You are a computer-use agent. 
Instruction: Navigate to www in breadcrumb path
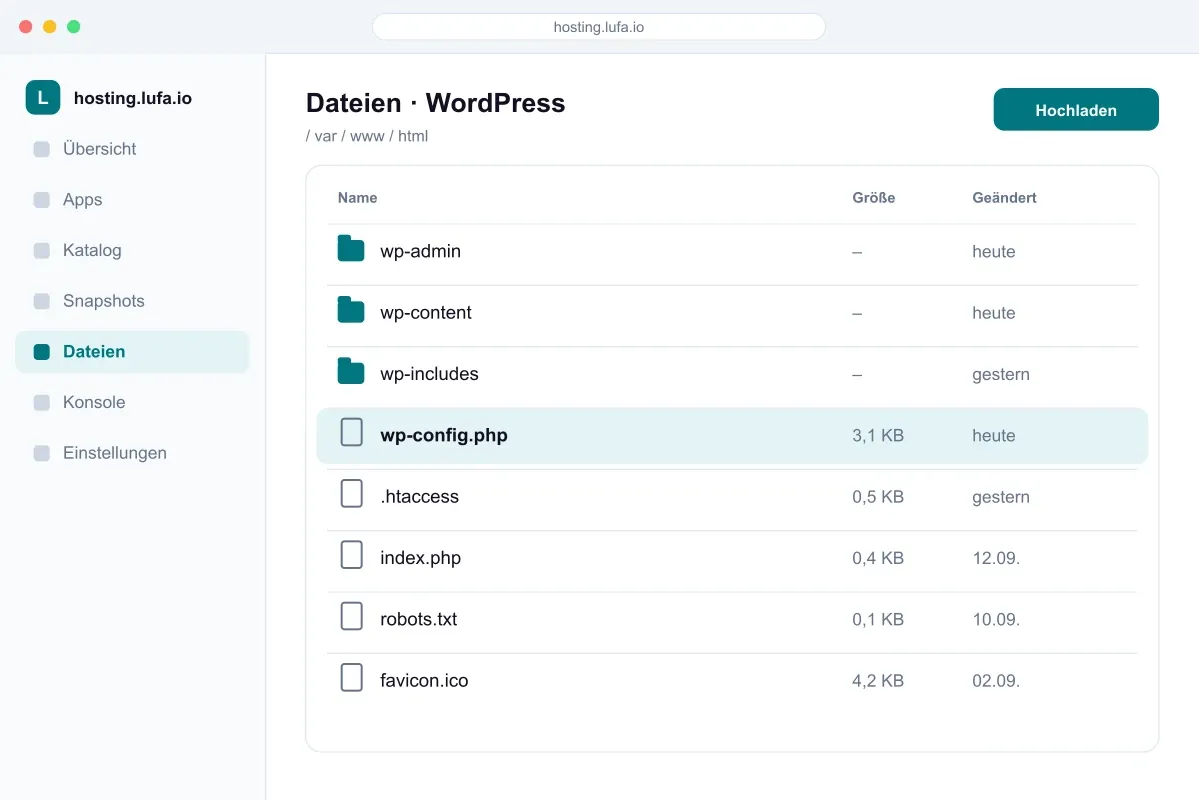click(367, 136)
